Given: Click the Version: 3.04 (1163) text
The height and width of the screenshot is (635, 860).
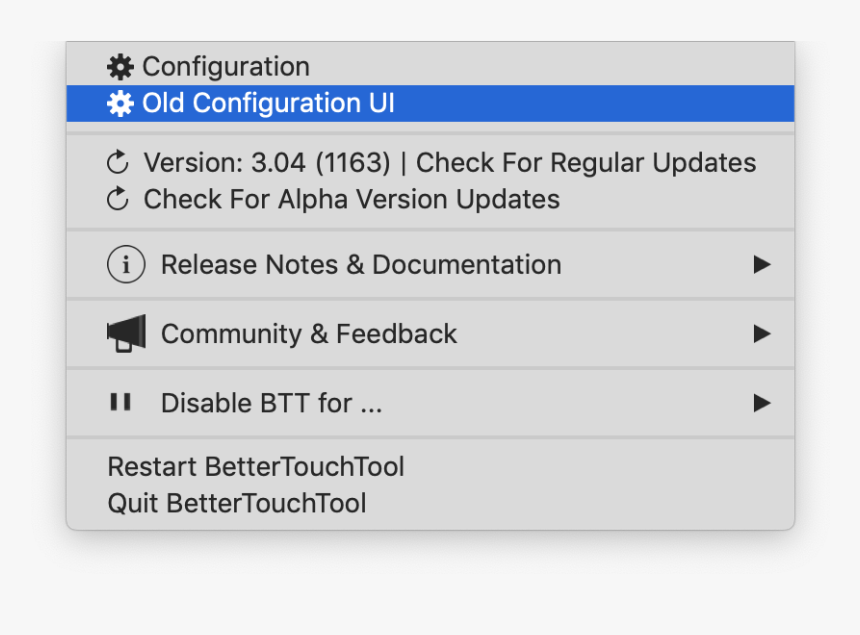Looking at the screenshot, I should tap(267, 162).
